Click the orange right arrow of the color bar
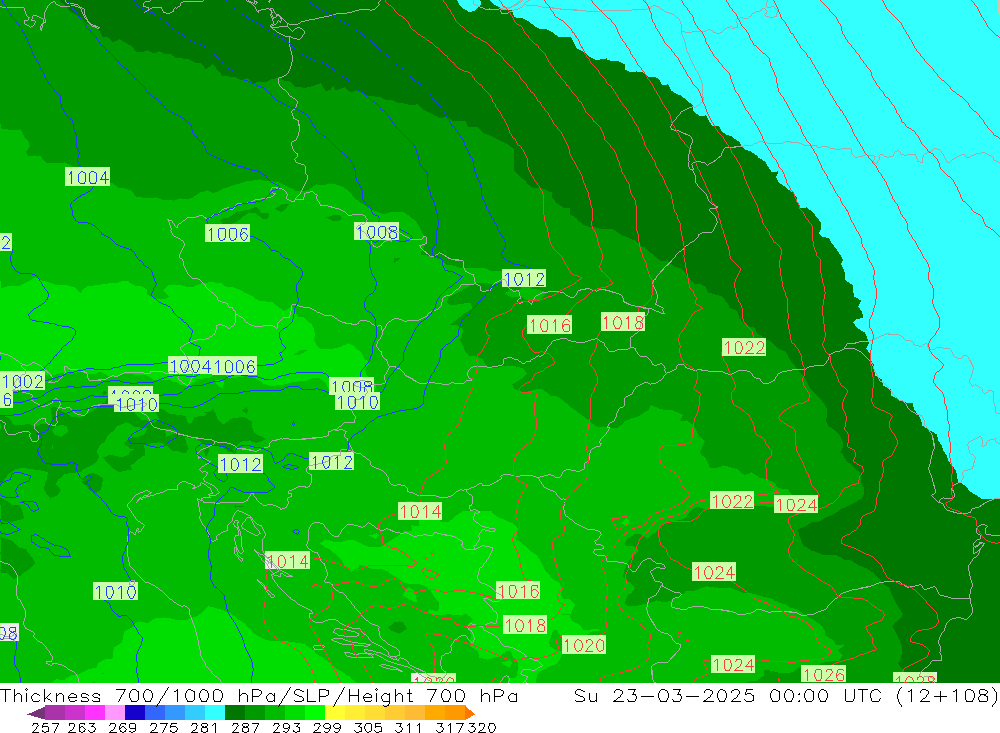The width and height of the screenshot is (1000, 733). point(469,713)
